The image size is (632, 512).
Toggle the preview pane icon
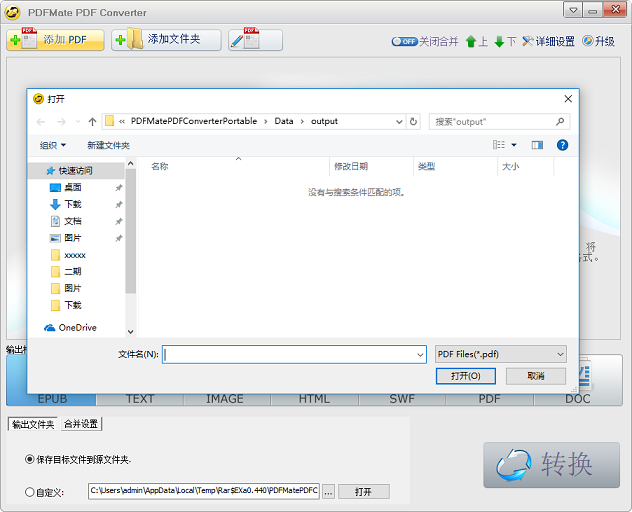(x=537, y=145)
